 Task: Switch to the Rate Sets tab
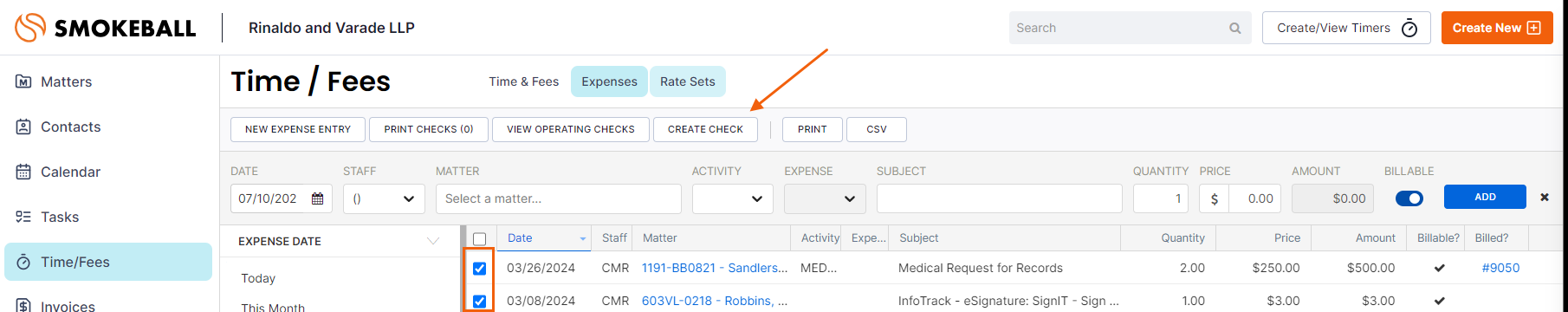[x=688, y=81]
